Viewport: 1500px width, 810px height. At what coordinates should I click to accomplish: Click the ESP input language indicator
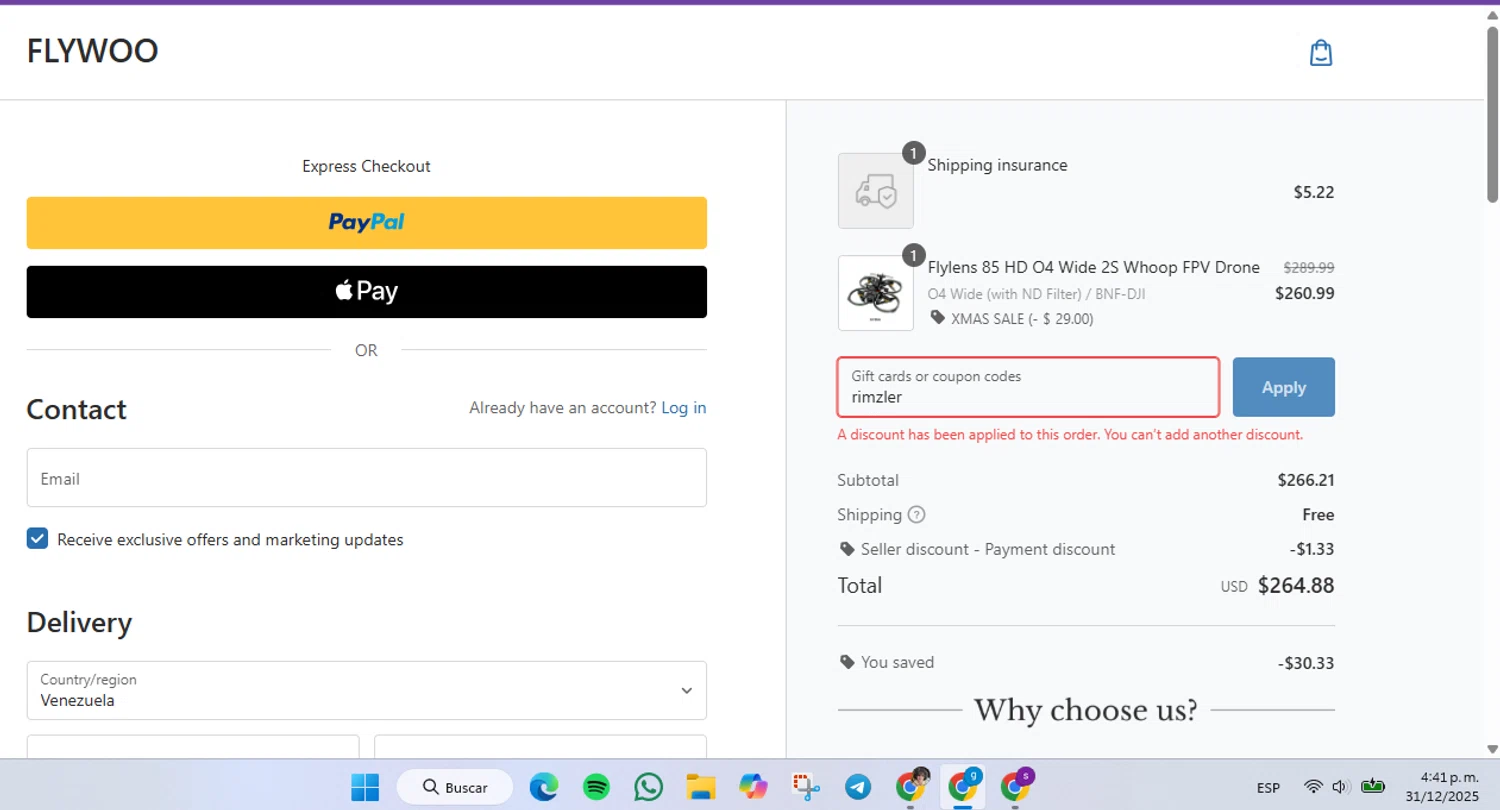coord(1268,788)
